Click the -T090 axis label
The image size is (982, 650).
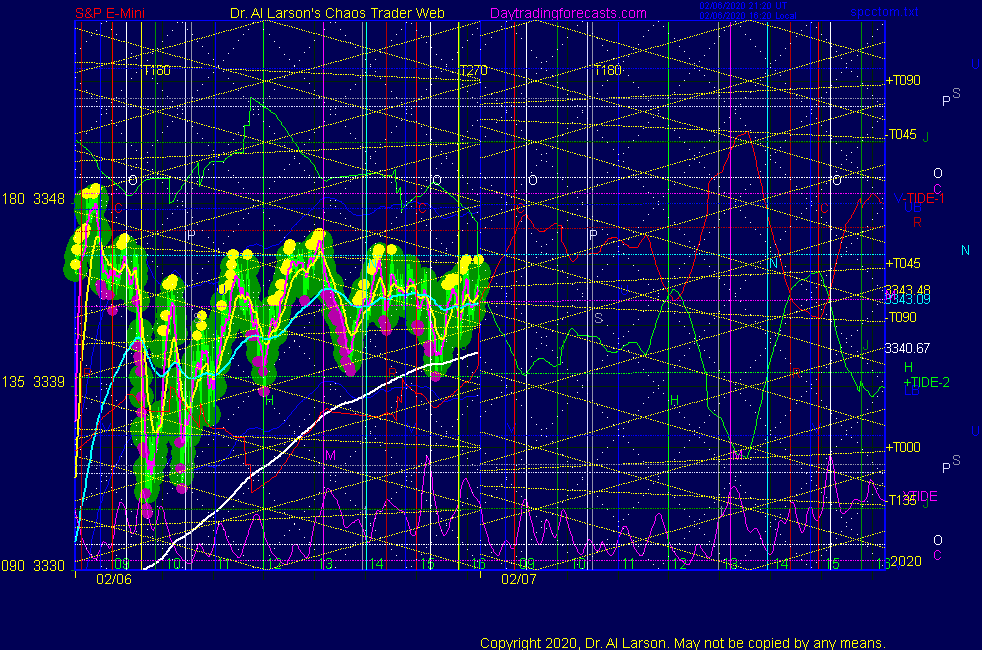click(x=902, y=317)
